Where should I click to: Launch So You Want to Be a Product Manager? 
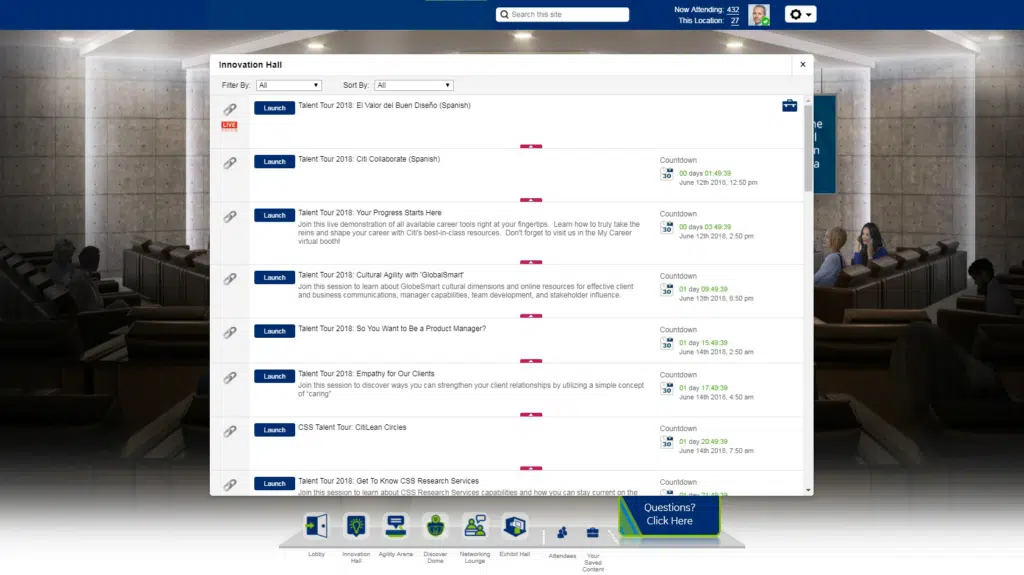[274, 331]
